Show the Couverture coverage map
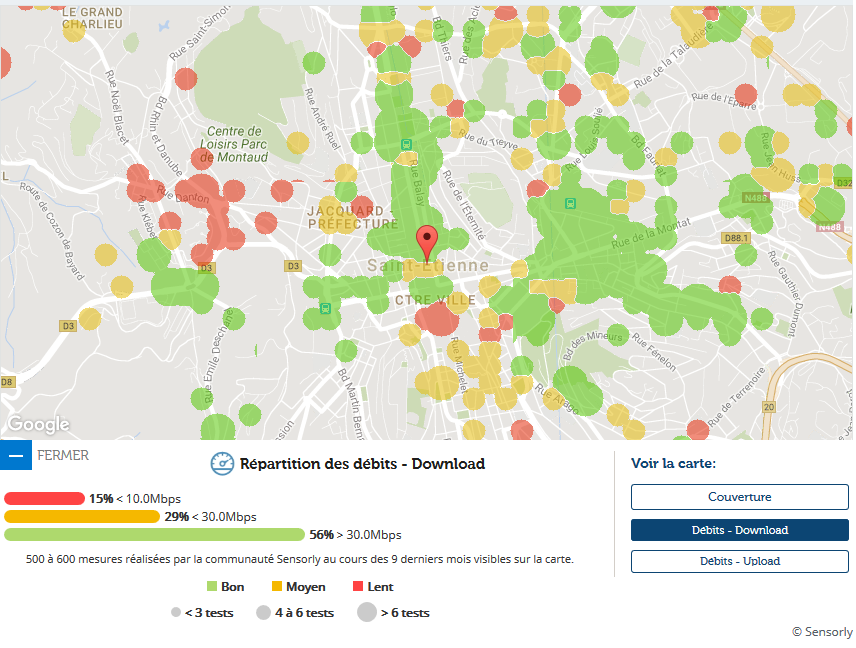The width and height of the screenshot is (856, 648). pos(739,497)
